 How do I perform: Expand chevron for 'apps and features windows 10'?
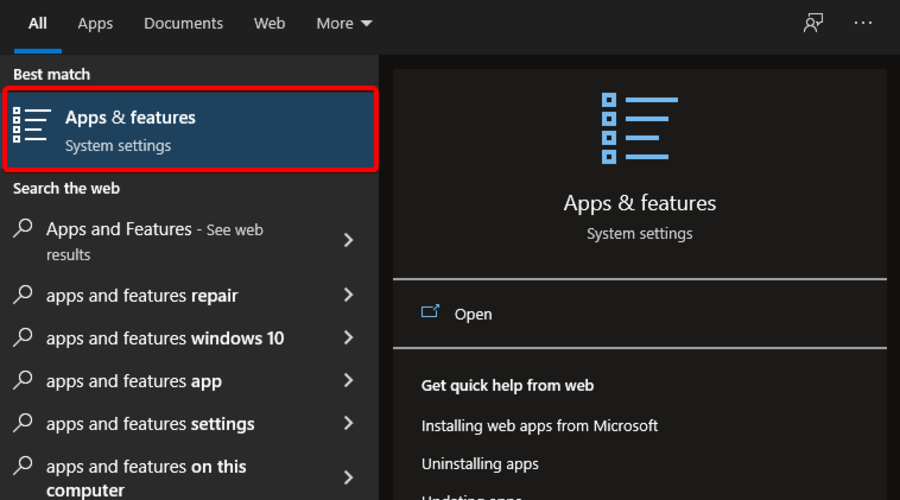tap(348, 338)
